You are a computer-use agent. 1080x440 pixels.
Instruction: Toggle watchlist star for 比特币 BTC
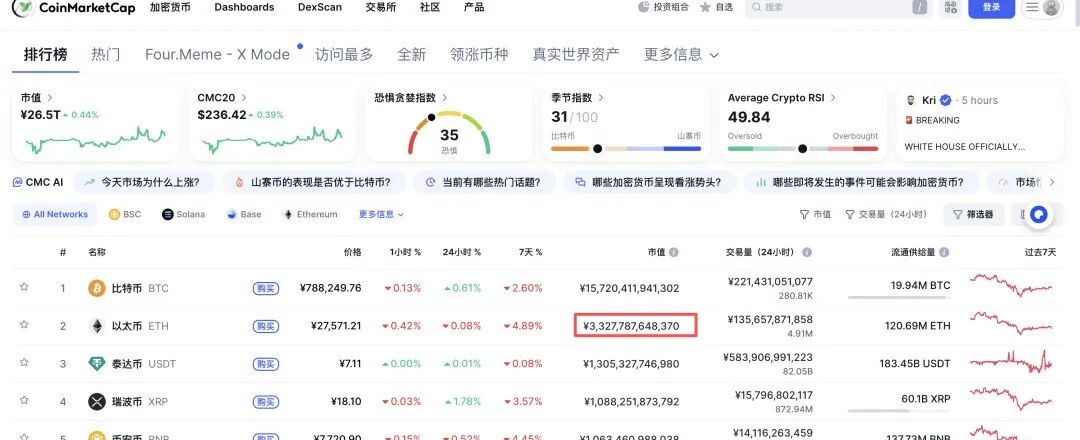[x=24, y=287]
